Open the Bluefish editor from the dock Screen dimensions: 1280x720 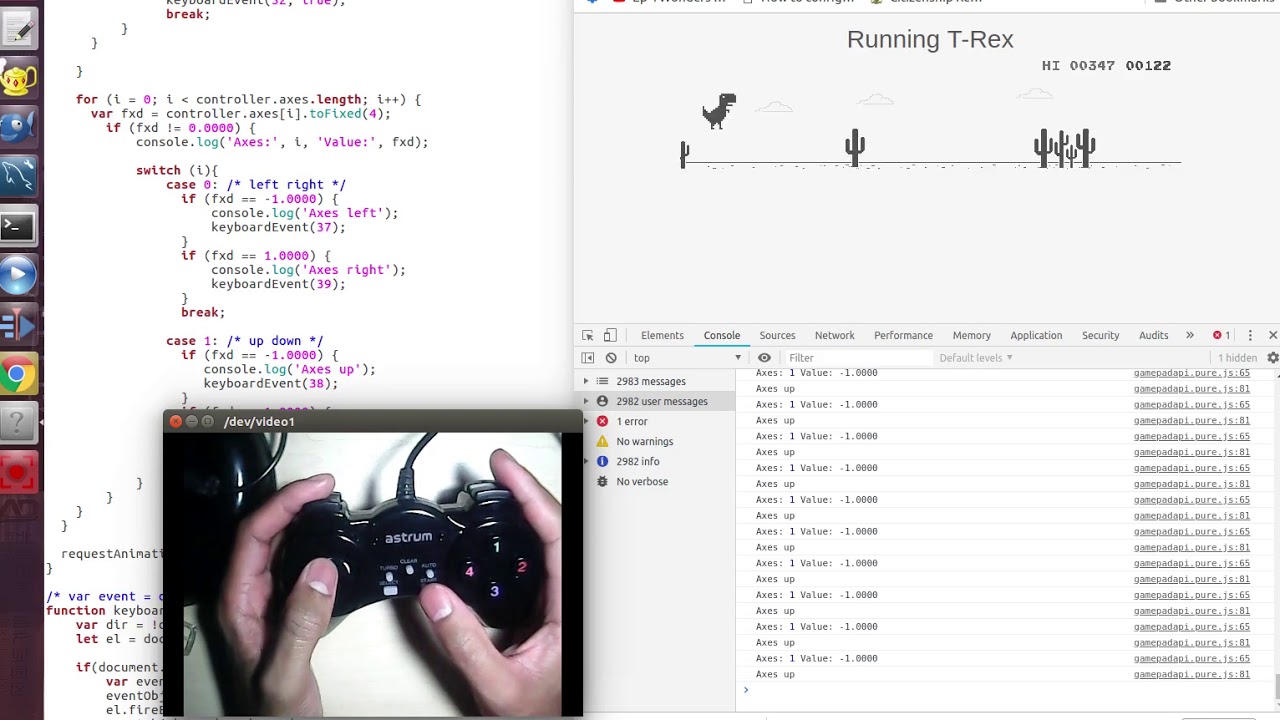(x=18, y=127)
